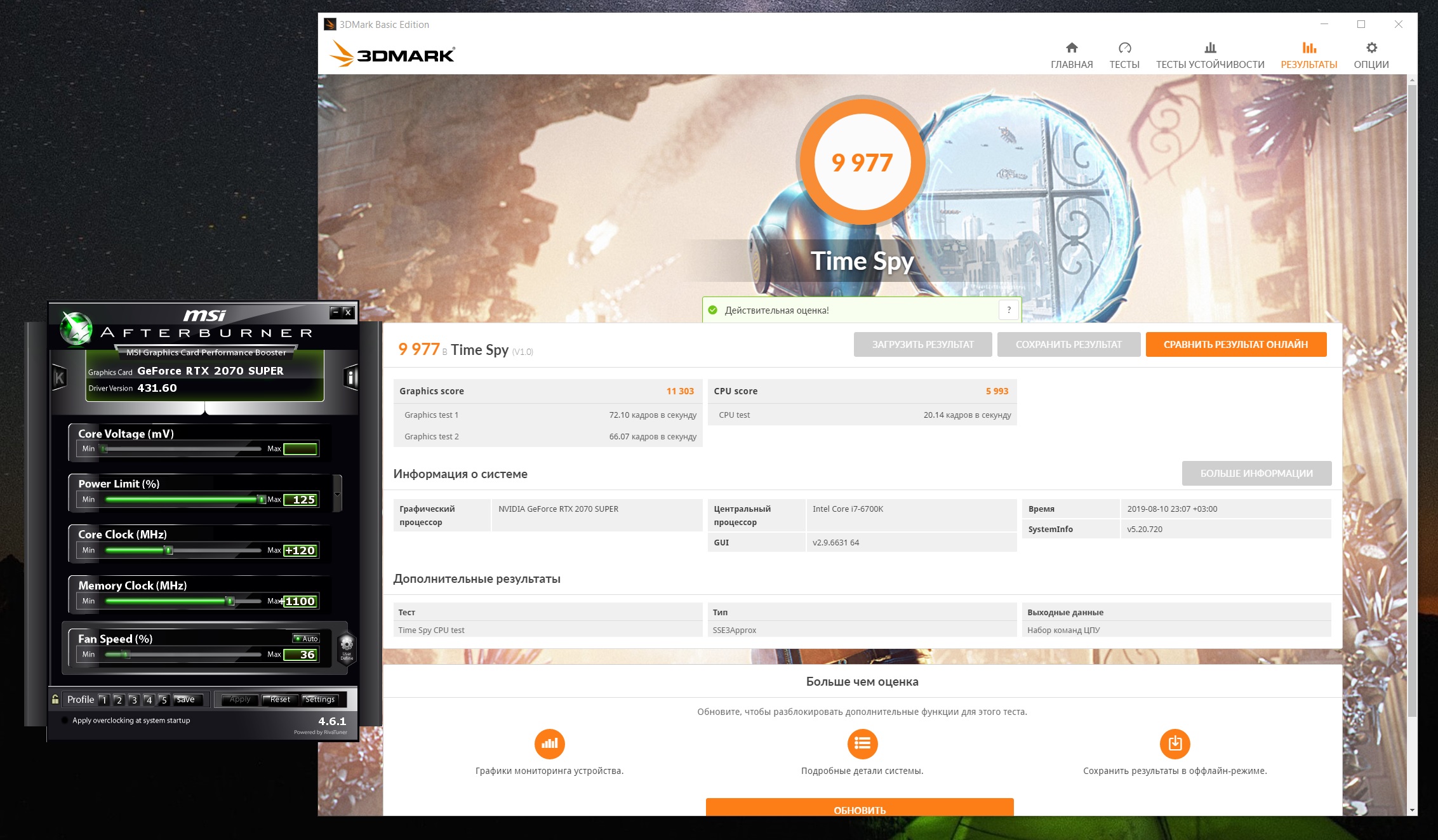The width and height of the screenshot is (1438, 840).
Task: Expand details with Больше информации
Action: (1256, 474)
